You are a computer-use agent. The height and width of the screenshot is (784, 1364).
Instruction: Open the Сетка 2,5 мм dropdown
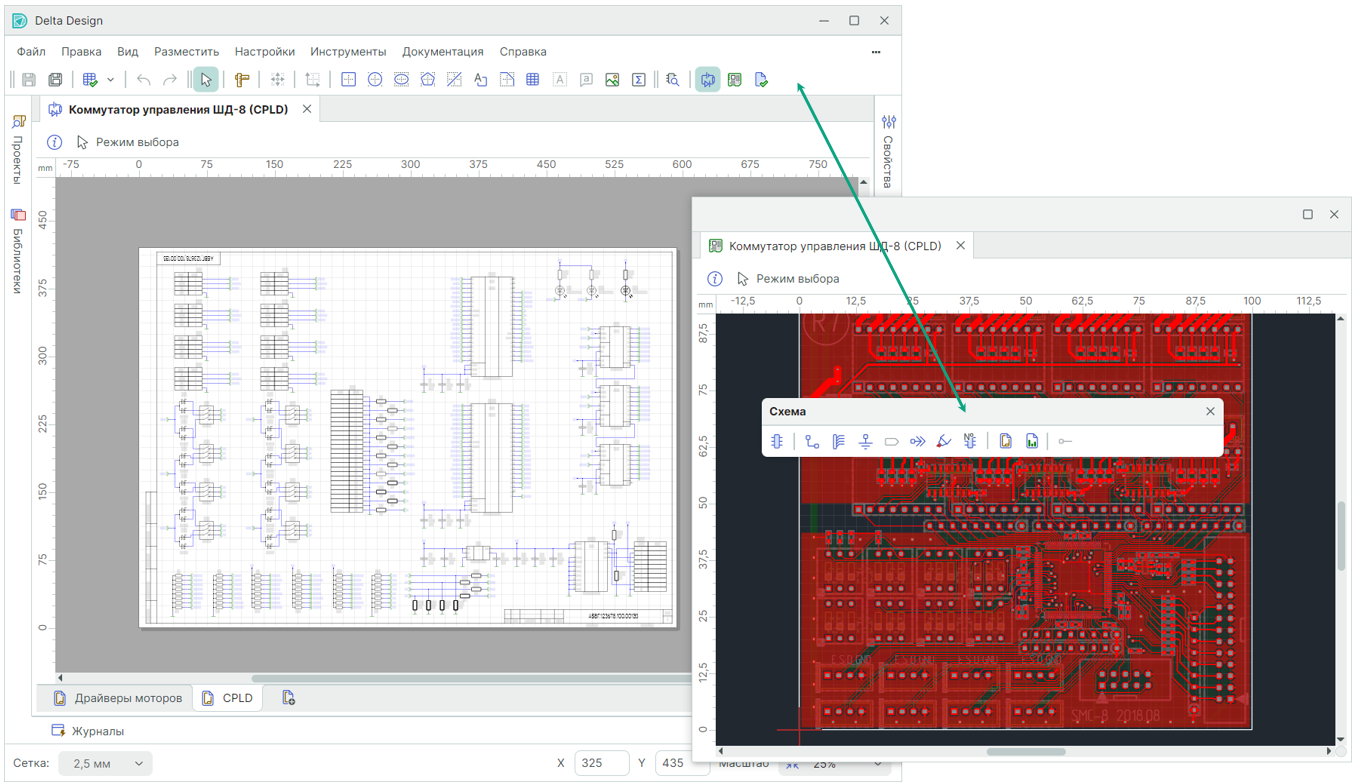point(105,763)
